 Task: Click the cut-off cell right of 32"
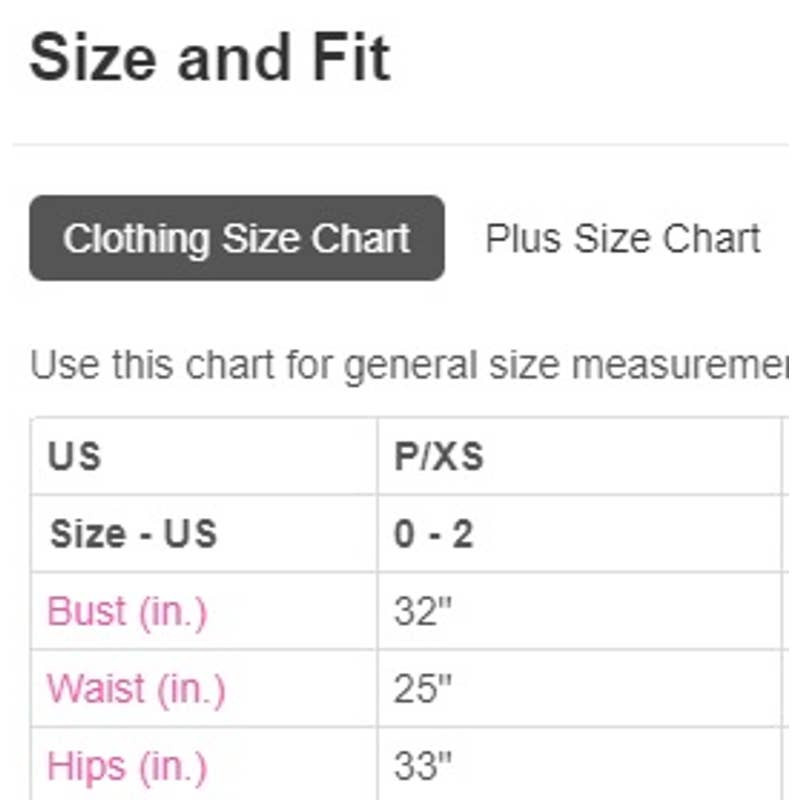tap(790, 611)
